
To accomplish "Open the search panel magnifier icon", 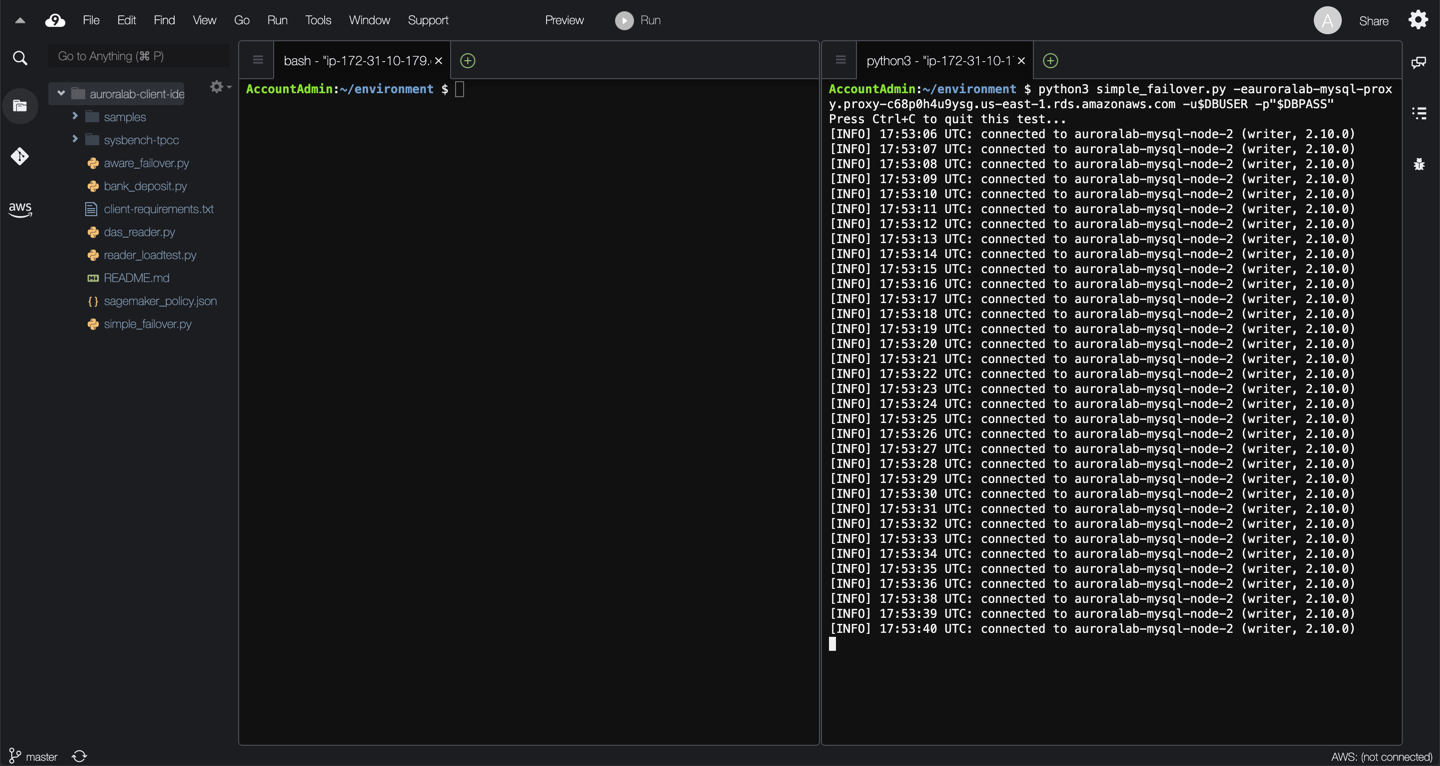I will coord(20,58).
